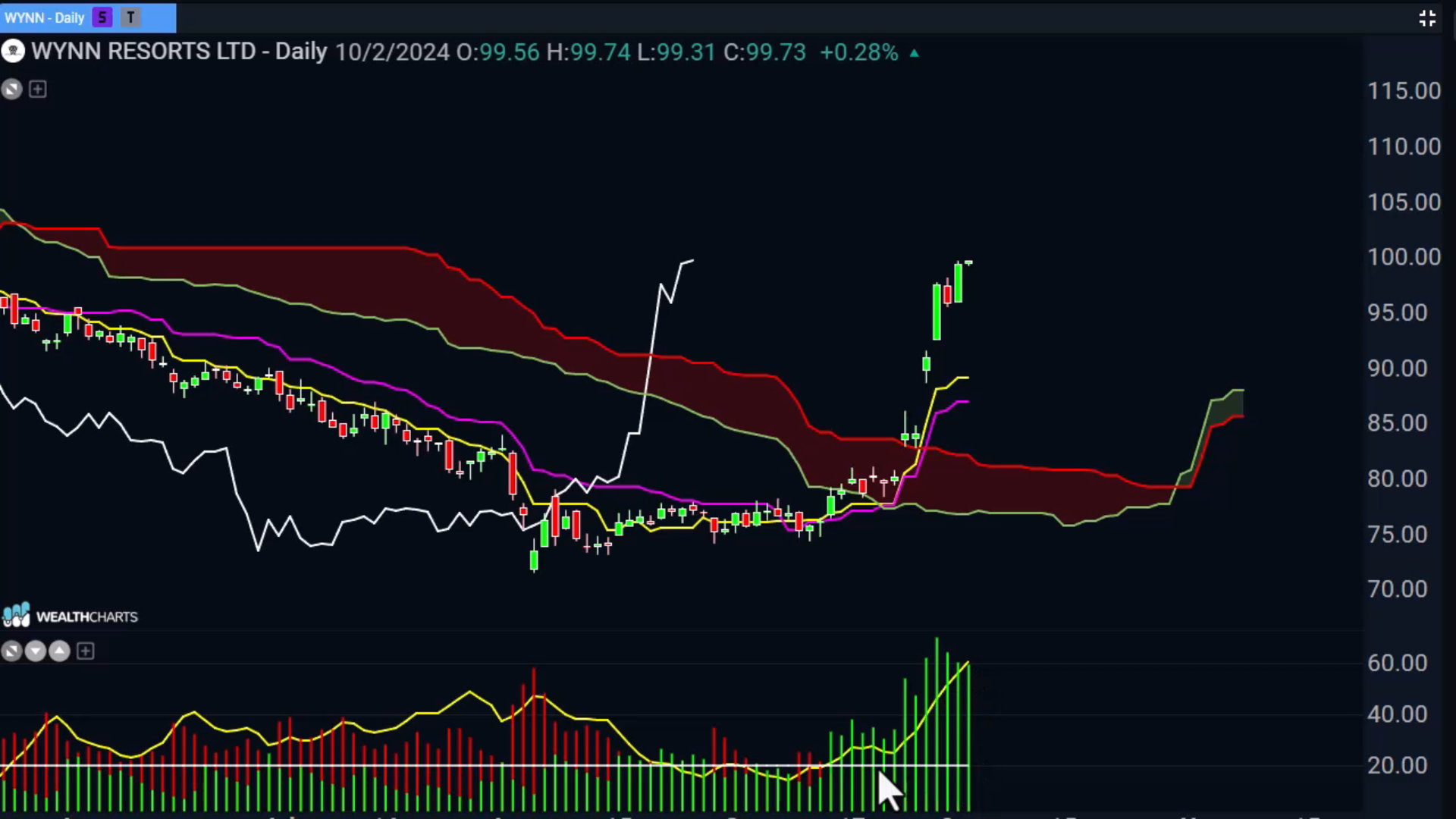Click the open value O:99.56

click(497, 52)
